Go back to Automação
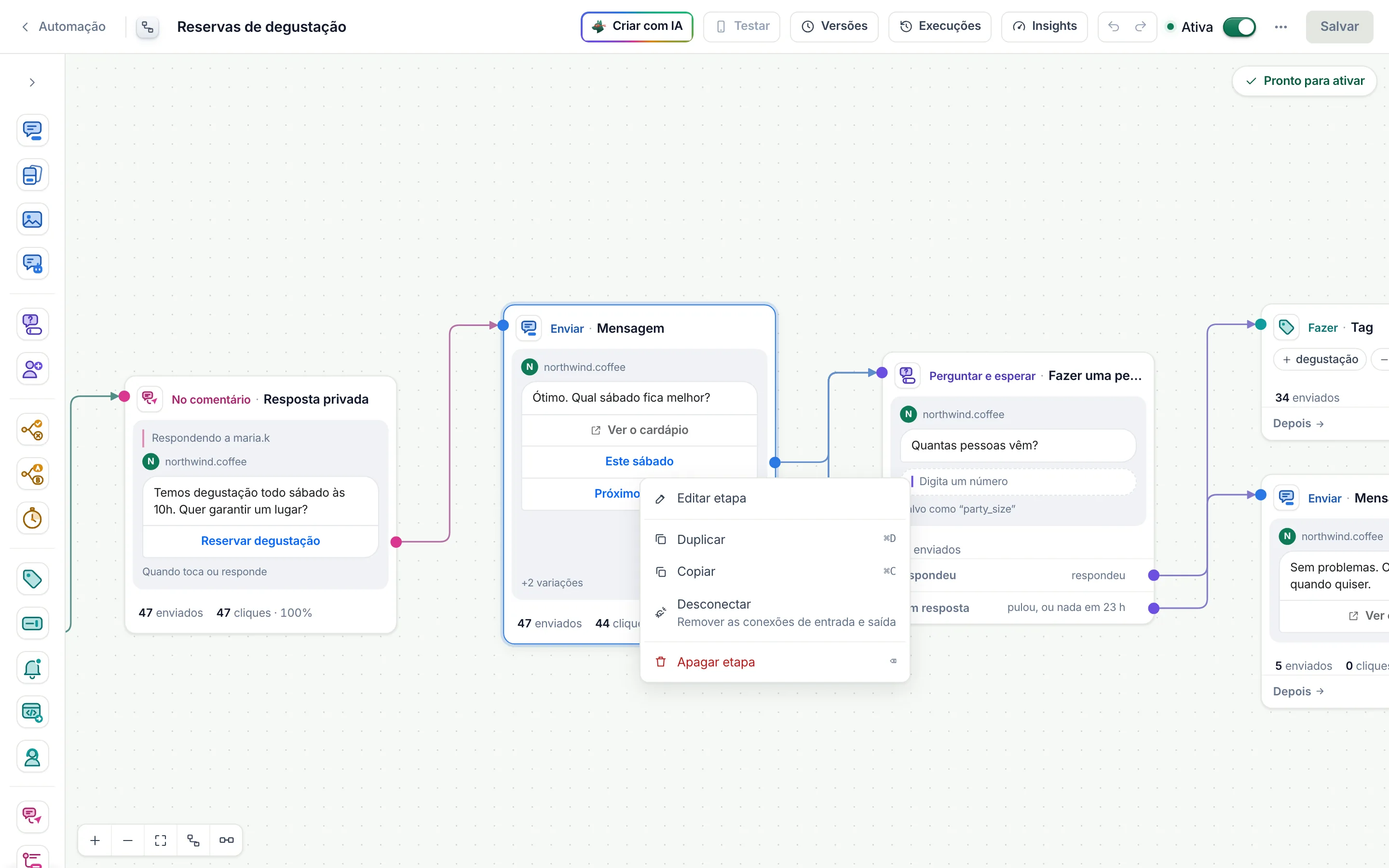1389x868 pixels. (64, 27)
